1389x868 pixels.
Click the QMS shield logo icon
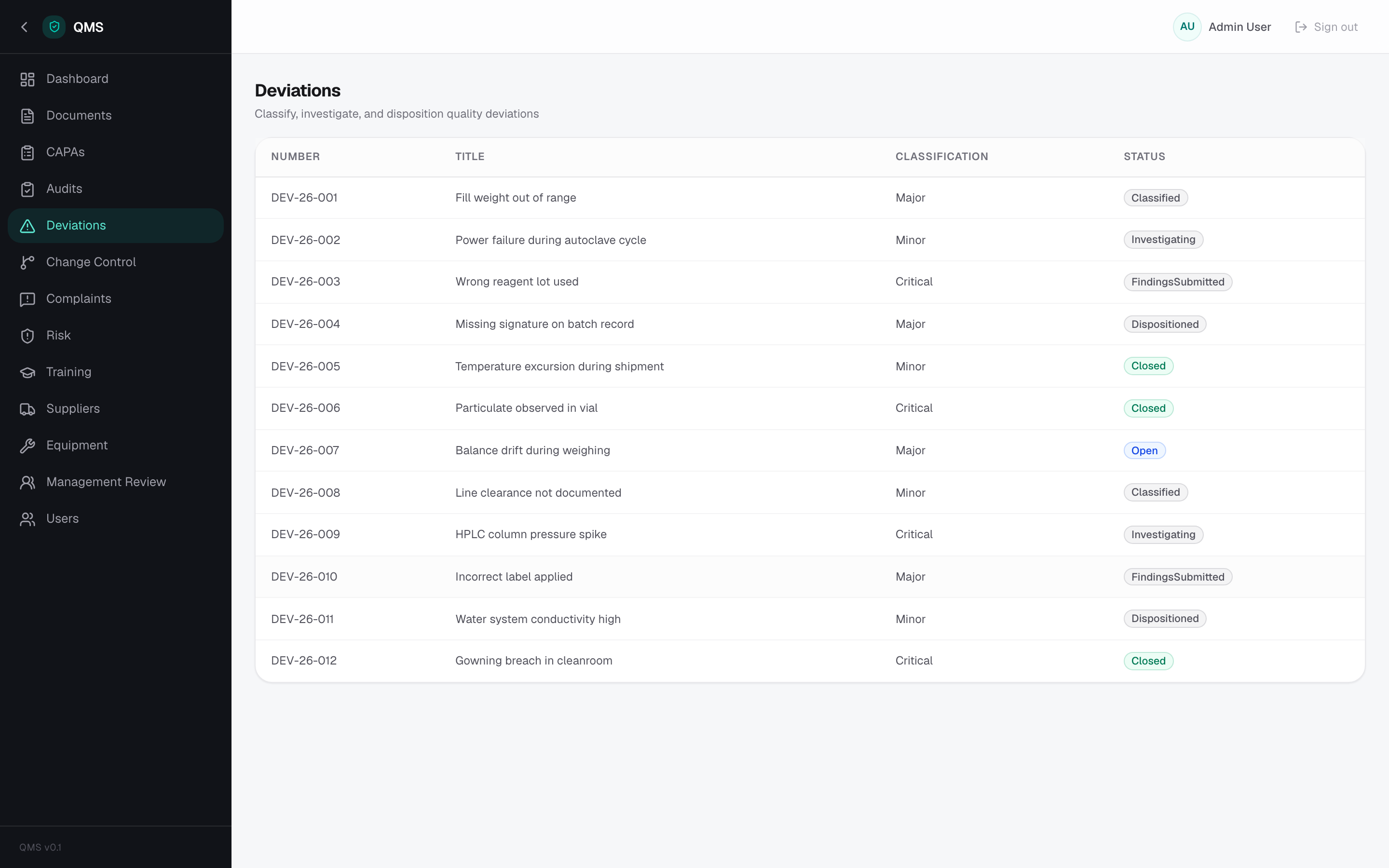54,27
